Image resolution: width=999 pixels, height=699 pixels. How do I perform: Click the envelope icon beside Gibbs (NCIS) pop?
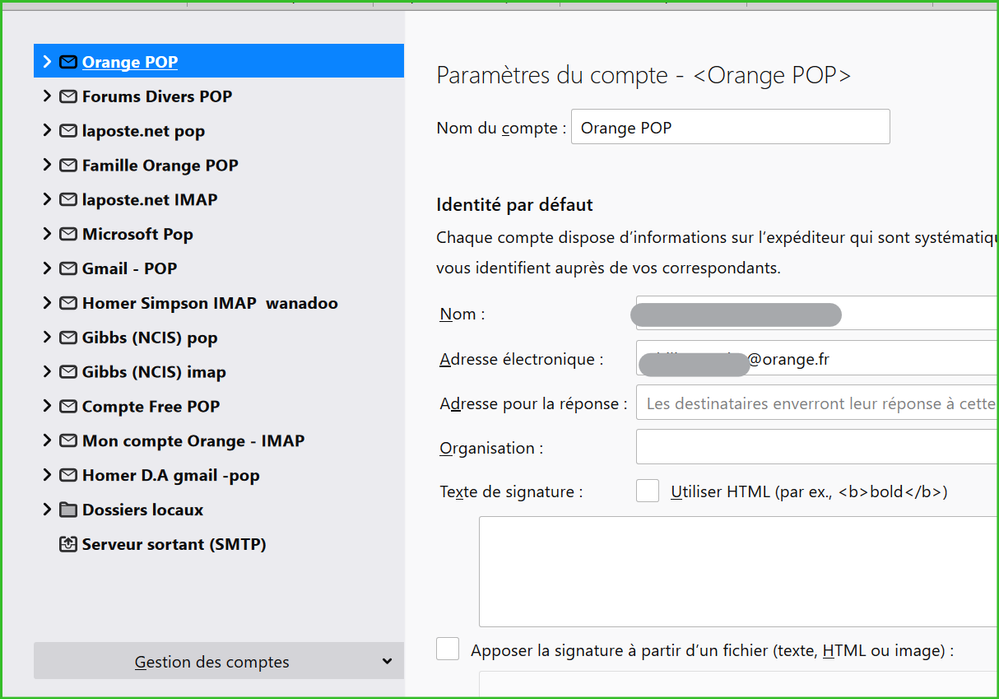coord(68,337)
